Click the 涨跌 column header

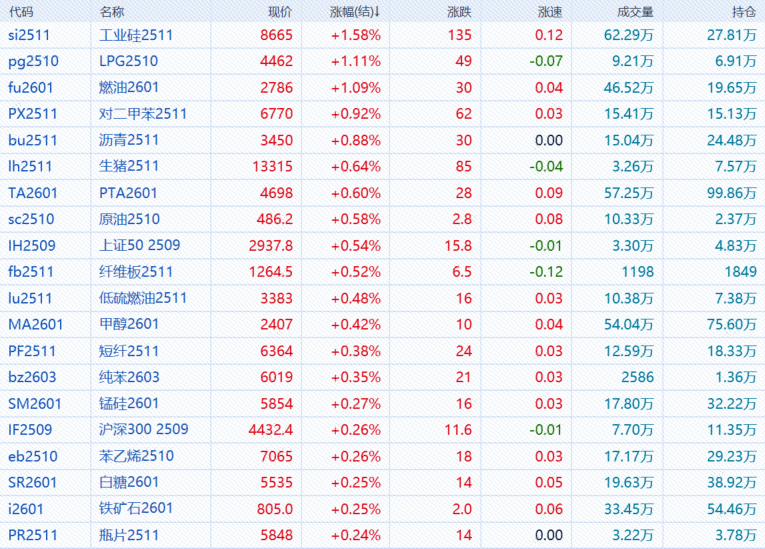pyautogui.click(x=459, y=12)
